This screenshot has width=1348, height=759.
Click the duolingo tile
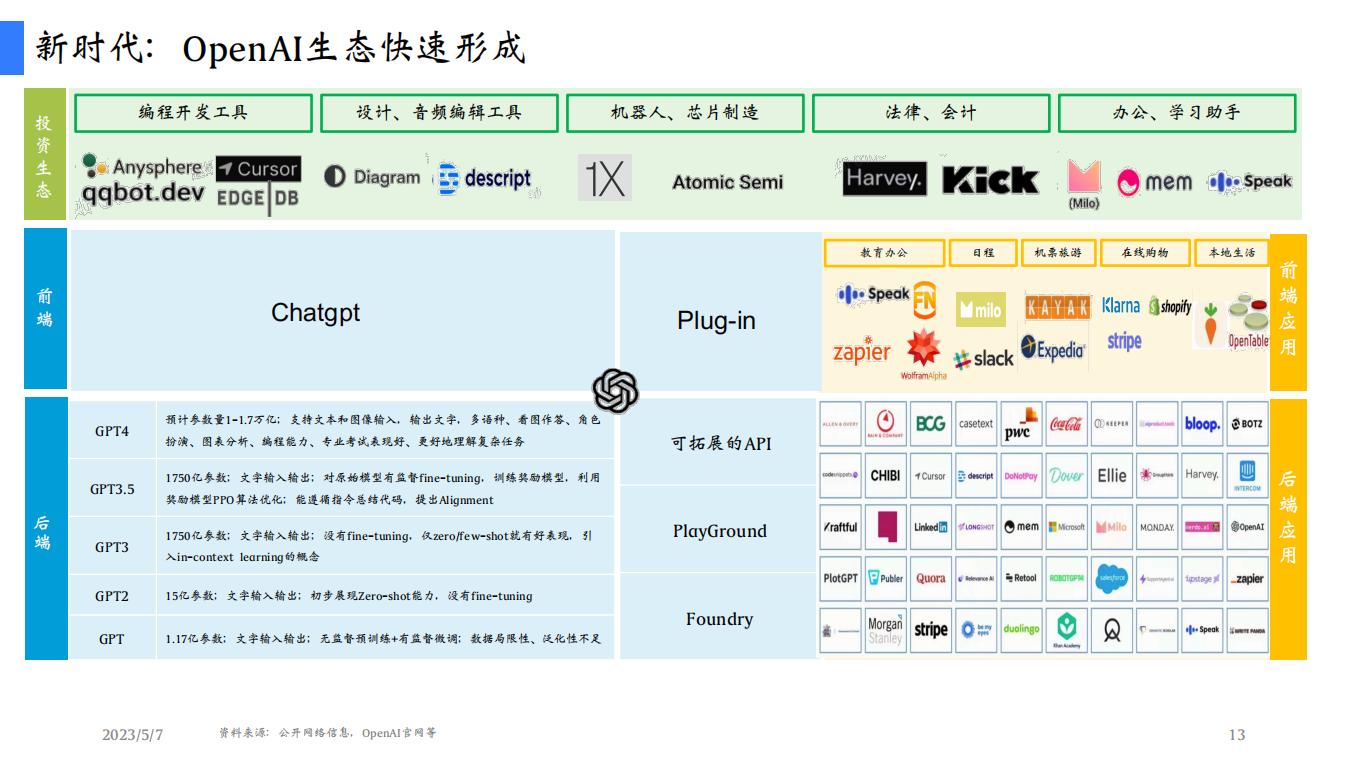click(1021, 630)
